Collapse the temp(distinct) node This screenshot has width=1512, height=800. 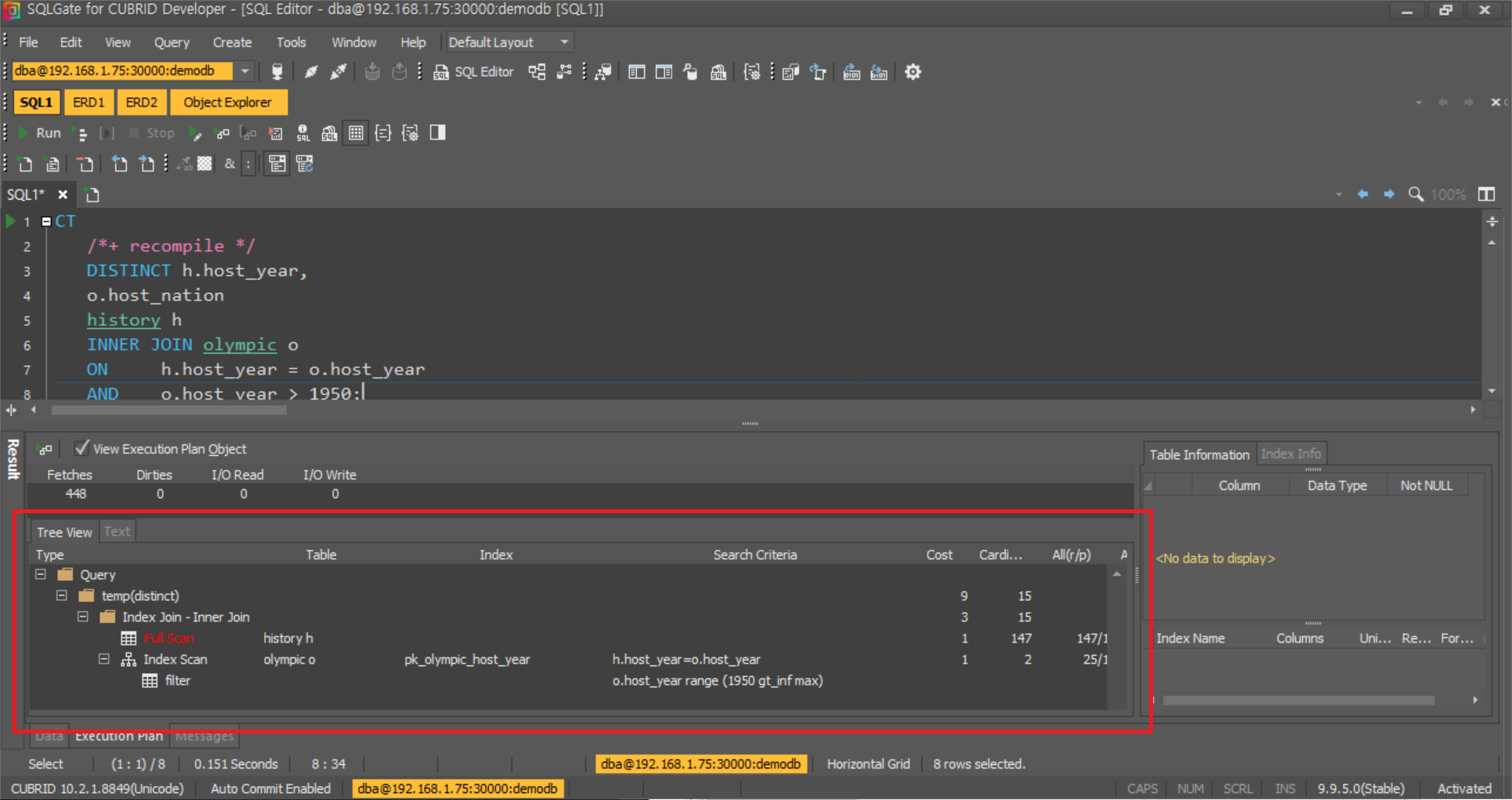(x=62, y=595)
